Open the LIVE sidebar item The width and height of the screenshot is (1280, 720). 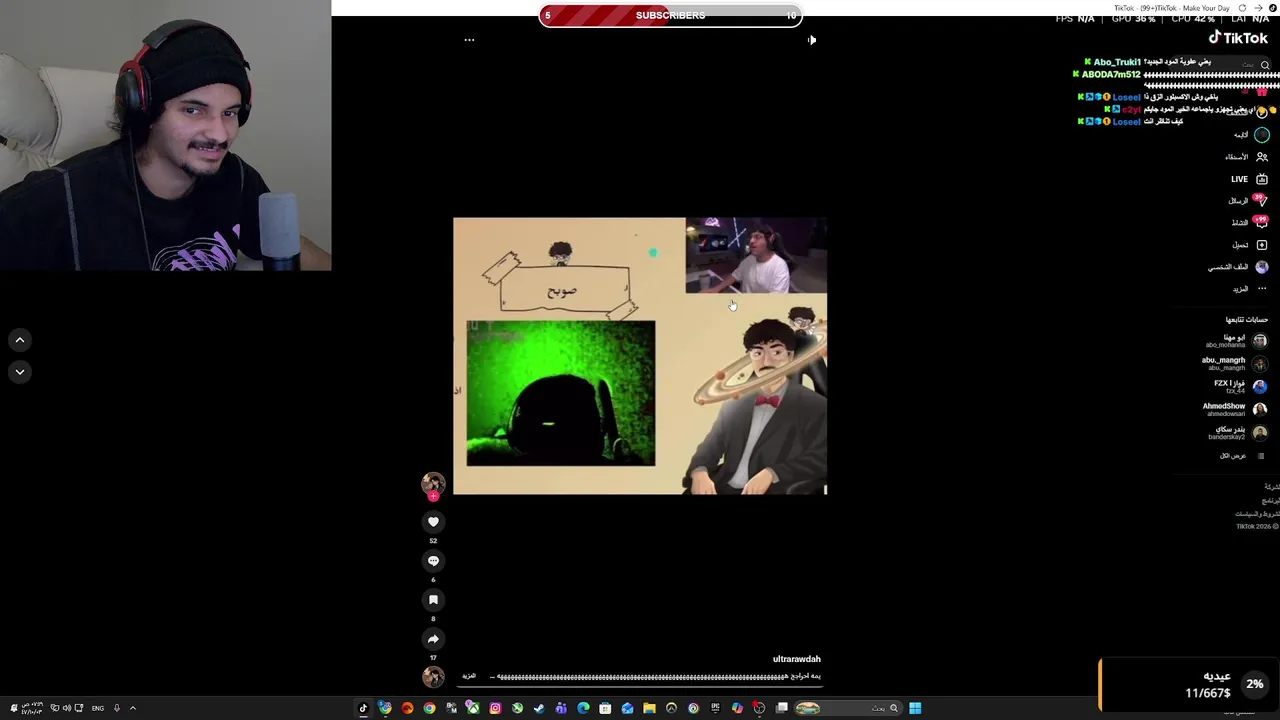(x=1249, y=179)
